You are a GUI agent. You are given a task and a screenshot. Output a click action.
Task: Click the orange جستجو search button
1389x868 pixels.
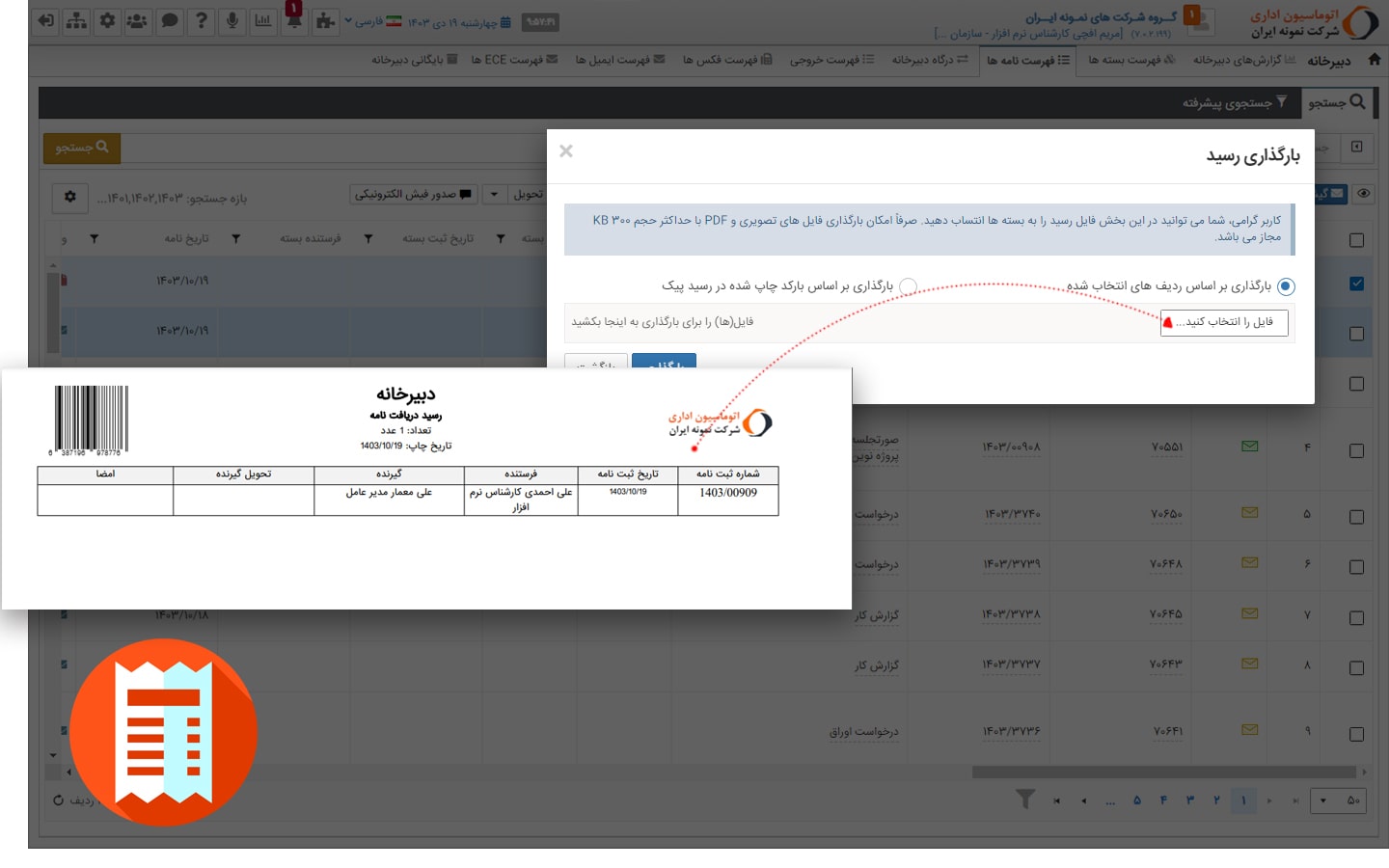coord(82,148)
